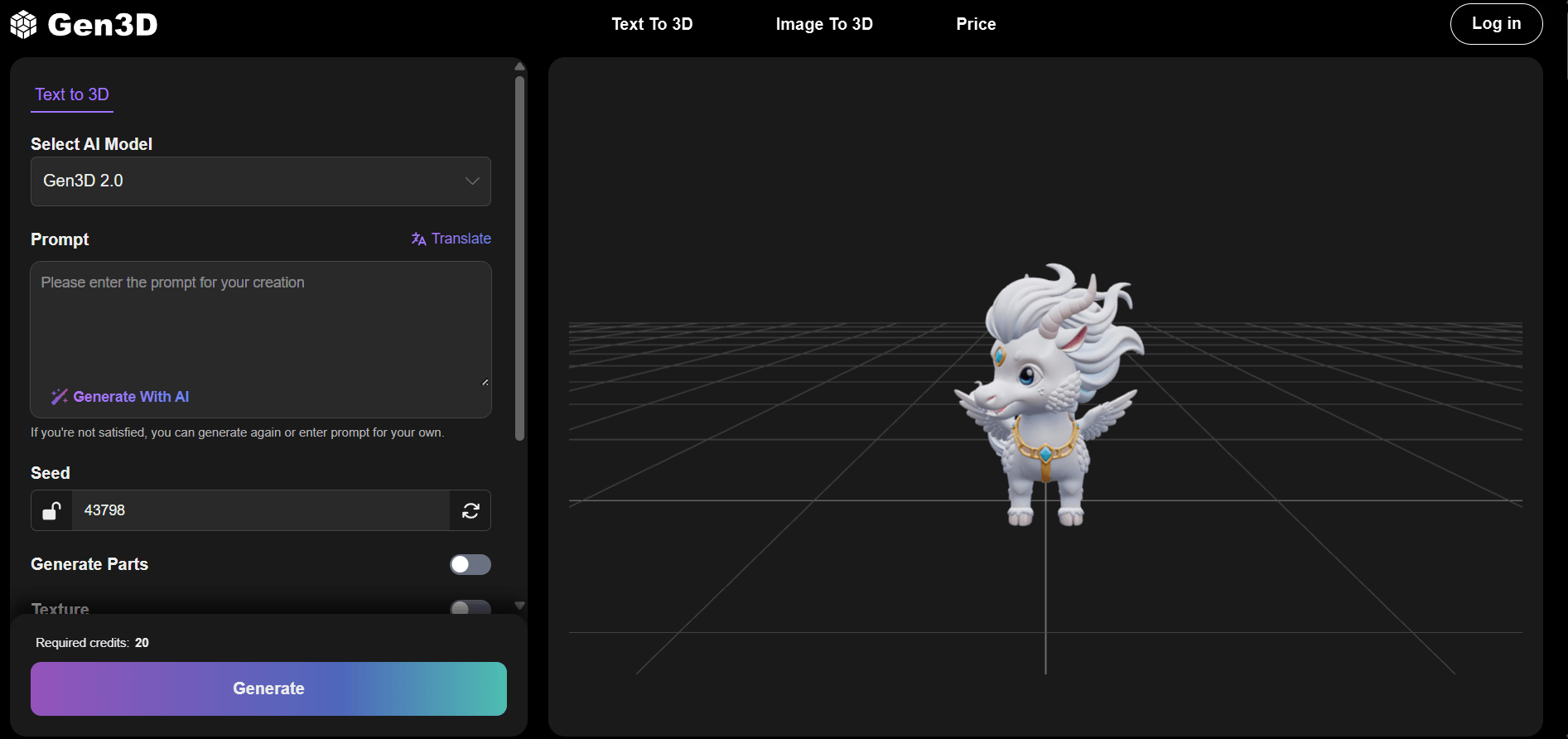
Task: Click the scroll up arrow of the panel
Action: [x=519, y=66]
